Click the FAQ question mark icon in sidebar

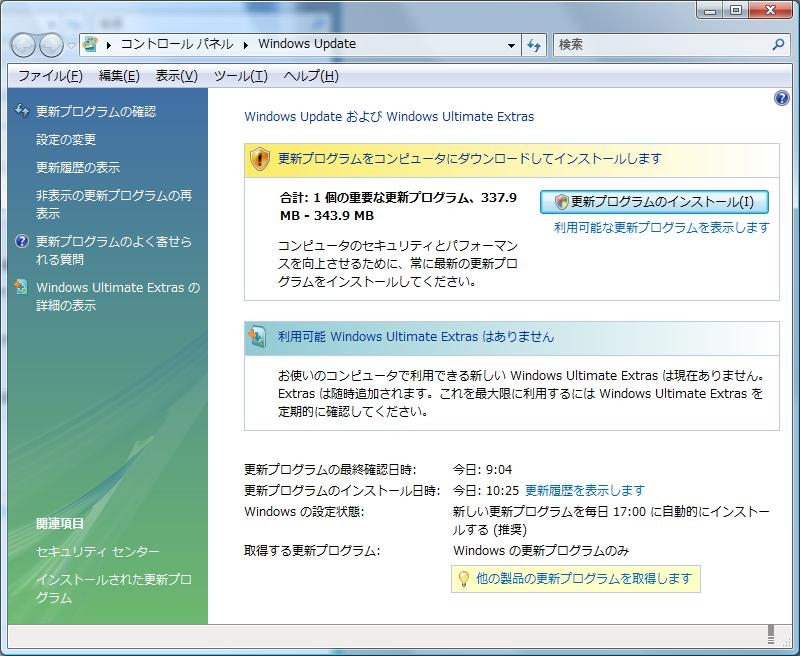coord(21,241)
